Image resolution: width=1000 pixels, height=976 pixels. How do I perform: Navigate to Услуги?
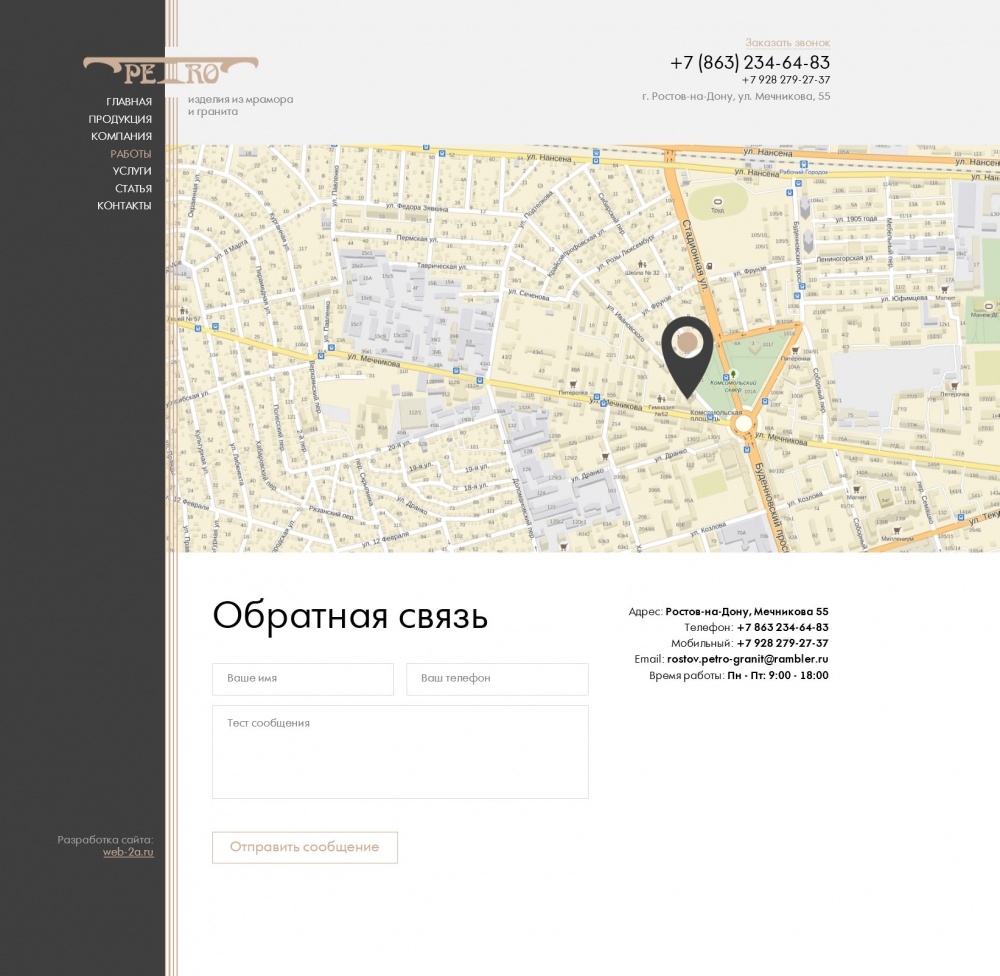tap(132, 171)
